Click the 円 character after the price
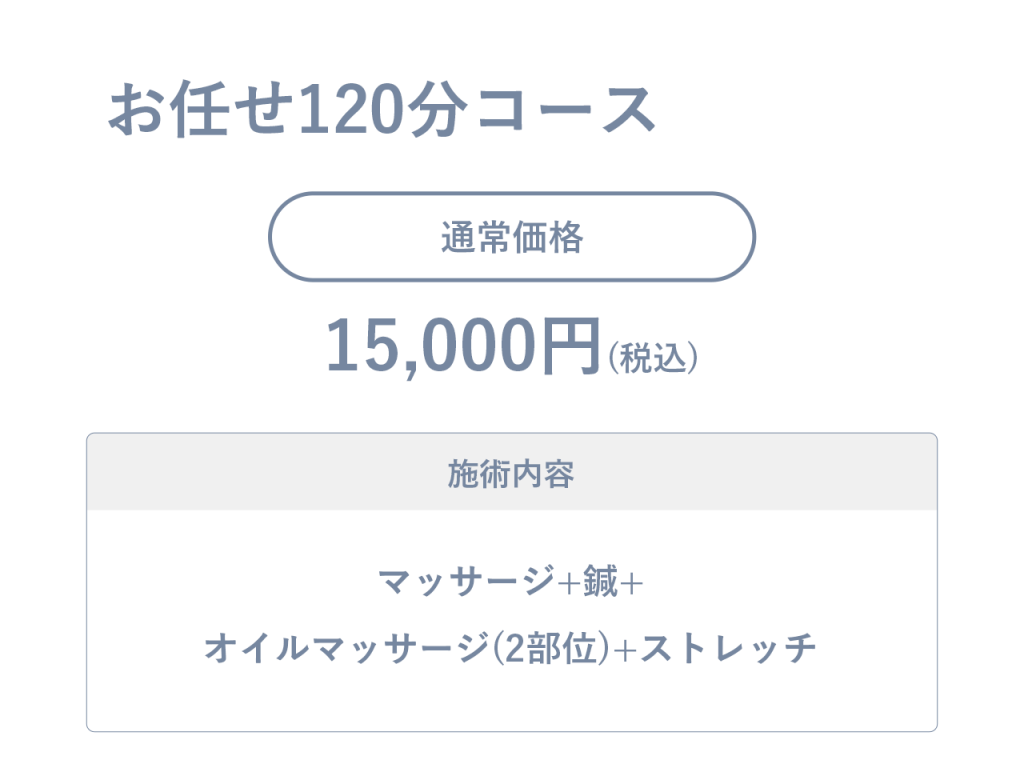This screenshot has width=1024, height=784. click(571, 346)
